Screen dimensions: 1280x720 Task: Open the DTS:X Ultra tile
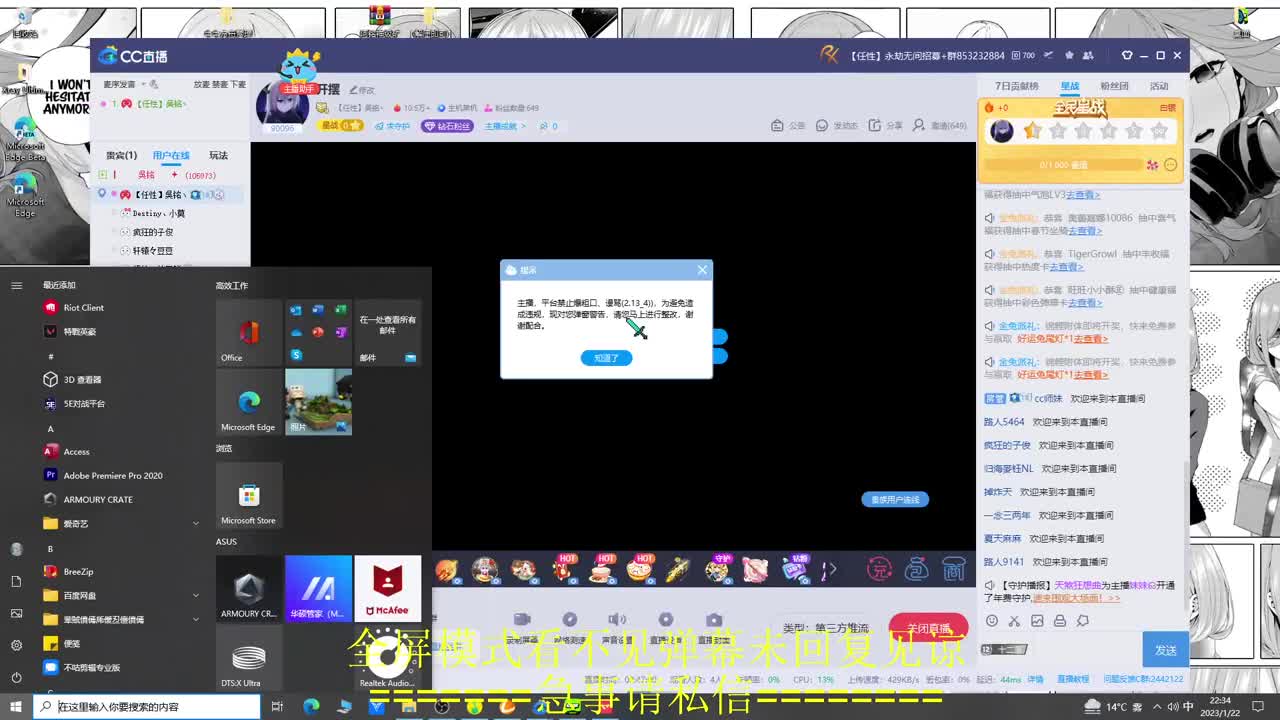tap(249, 658)
